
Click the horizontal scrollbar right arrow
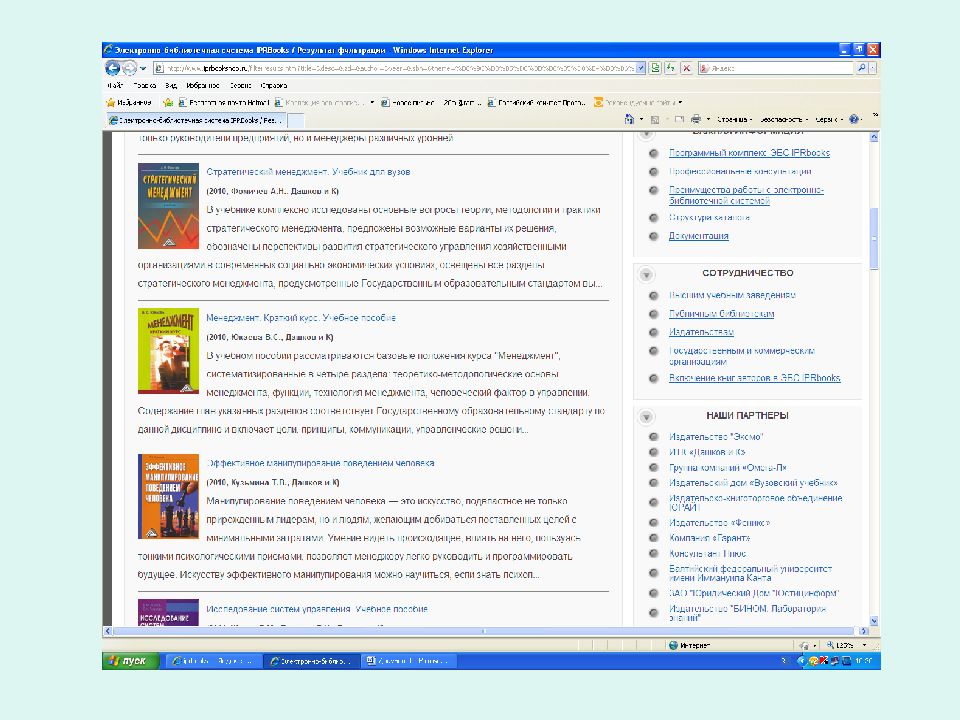tap(863, 631)
